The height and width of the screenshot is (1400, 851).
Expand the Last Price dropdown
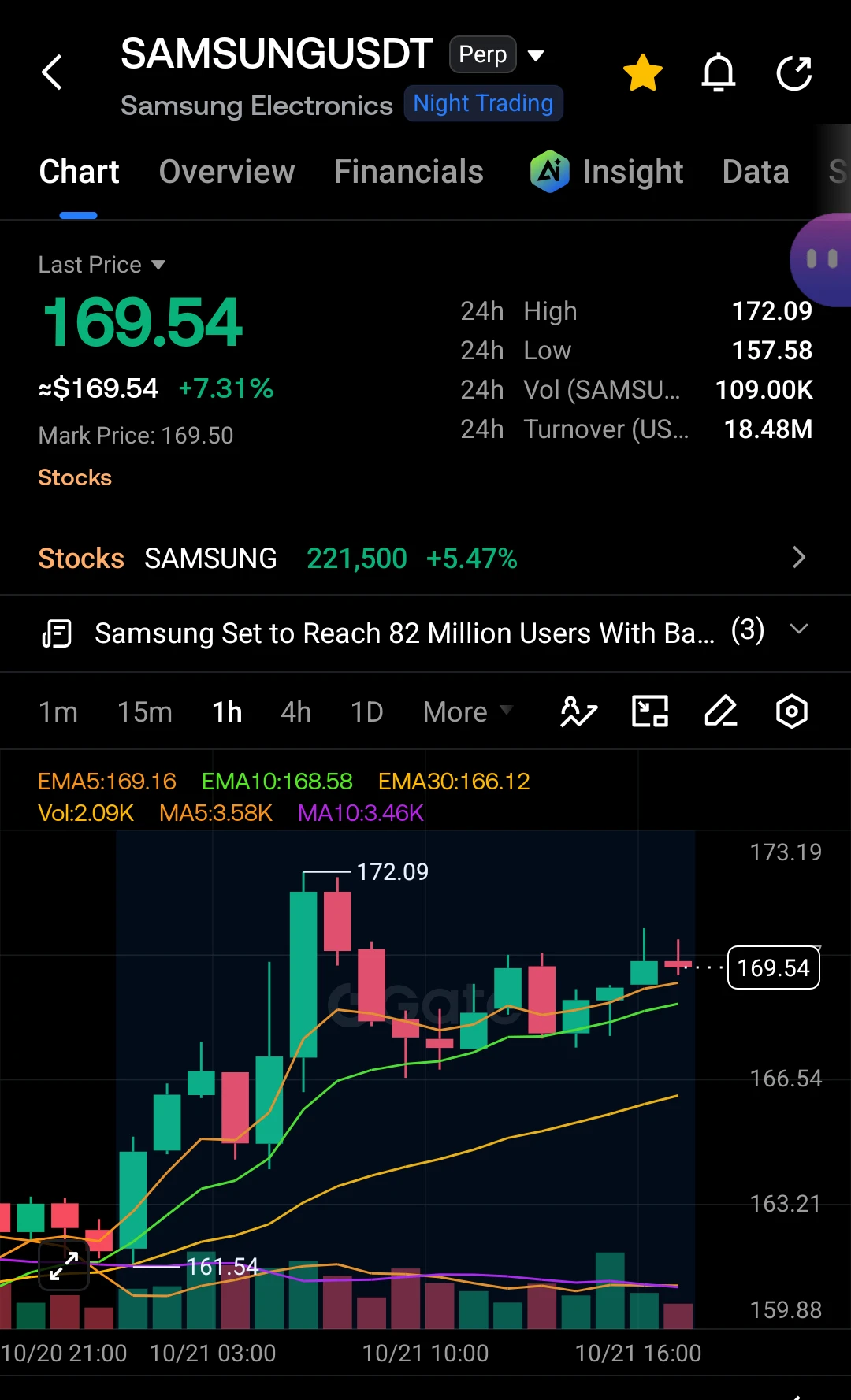pyautogui.click(x=102, y=265)
